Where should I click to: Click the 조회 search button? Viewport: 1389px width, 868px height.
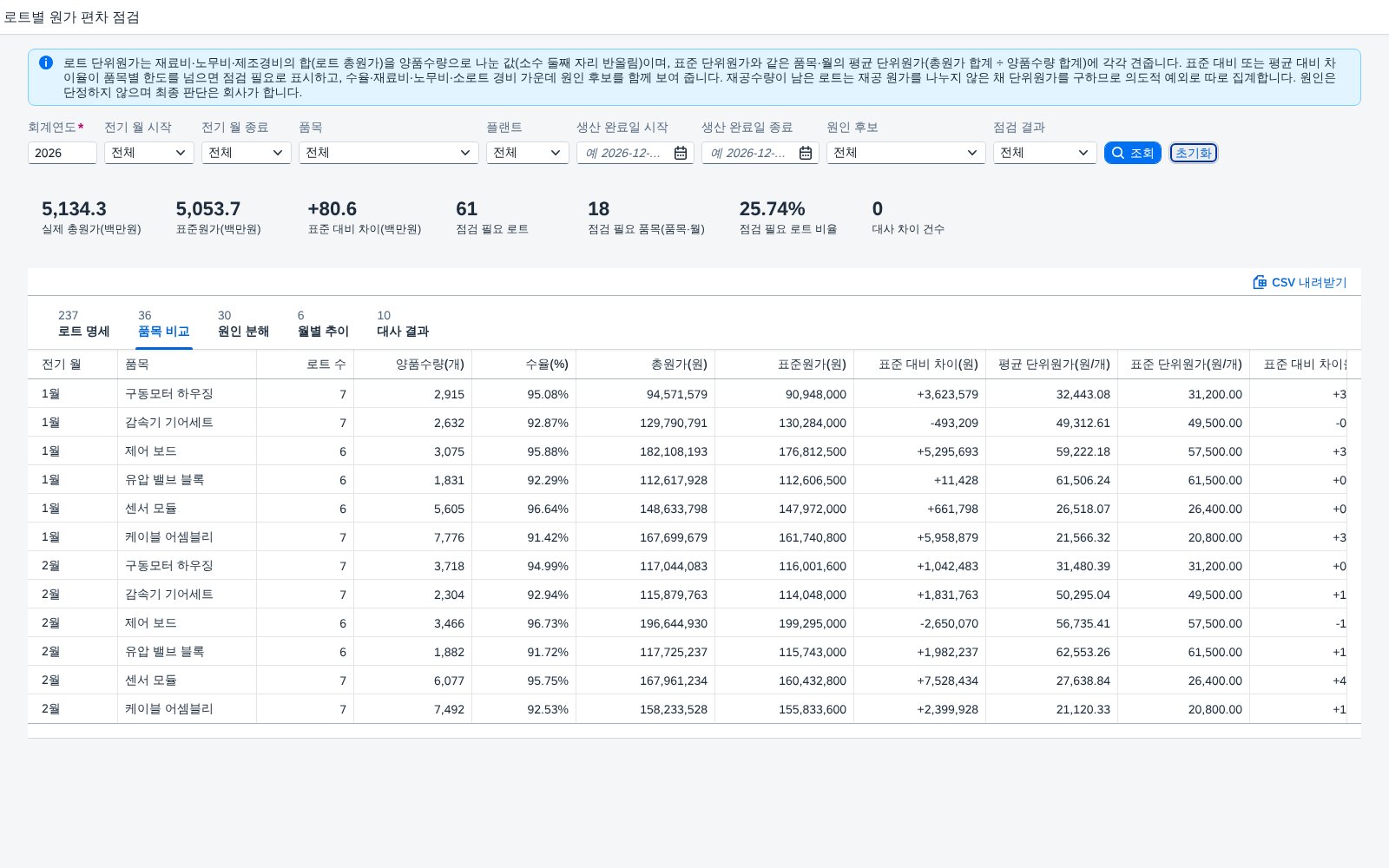click(x=1133, y=153)
